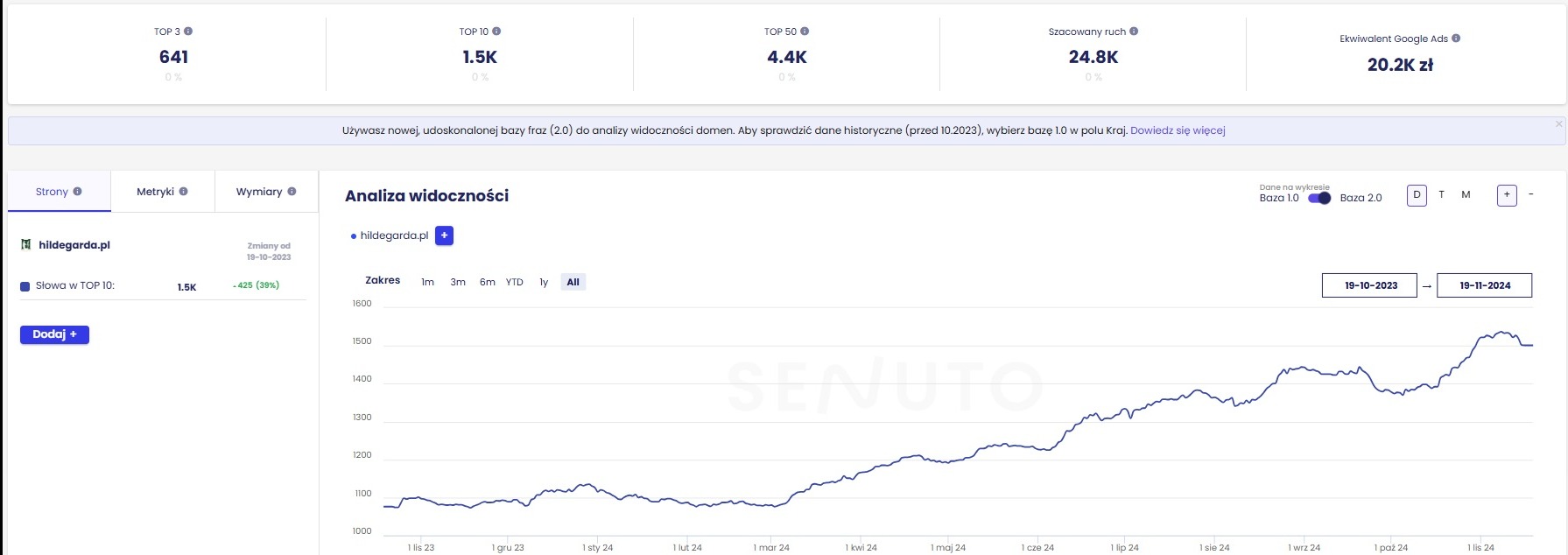Click the blue Słowa w TOP 10 swatch
The width and height of the screenshot is (1568, 555).
point(25,286)
